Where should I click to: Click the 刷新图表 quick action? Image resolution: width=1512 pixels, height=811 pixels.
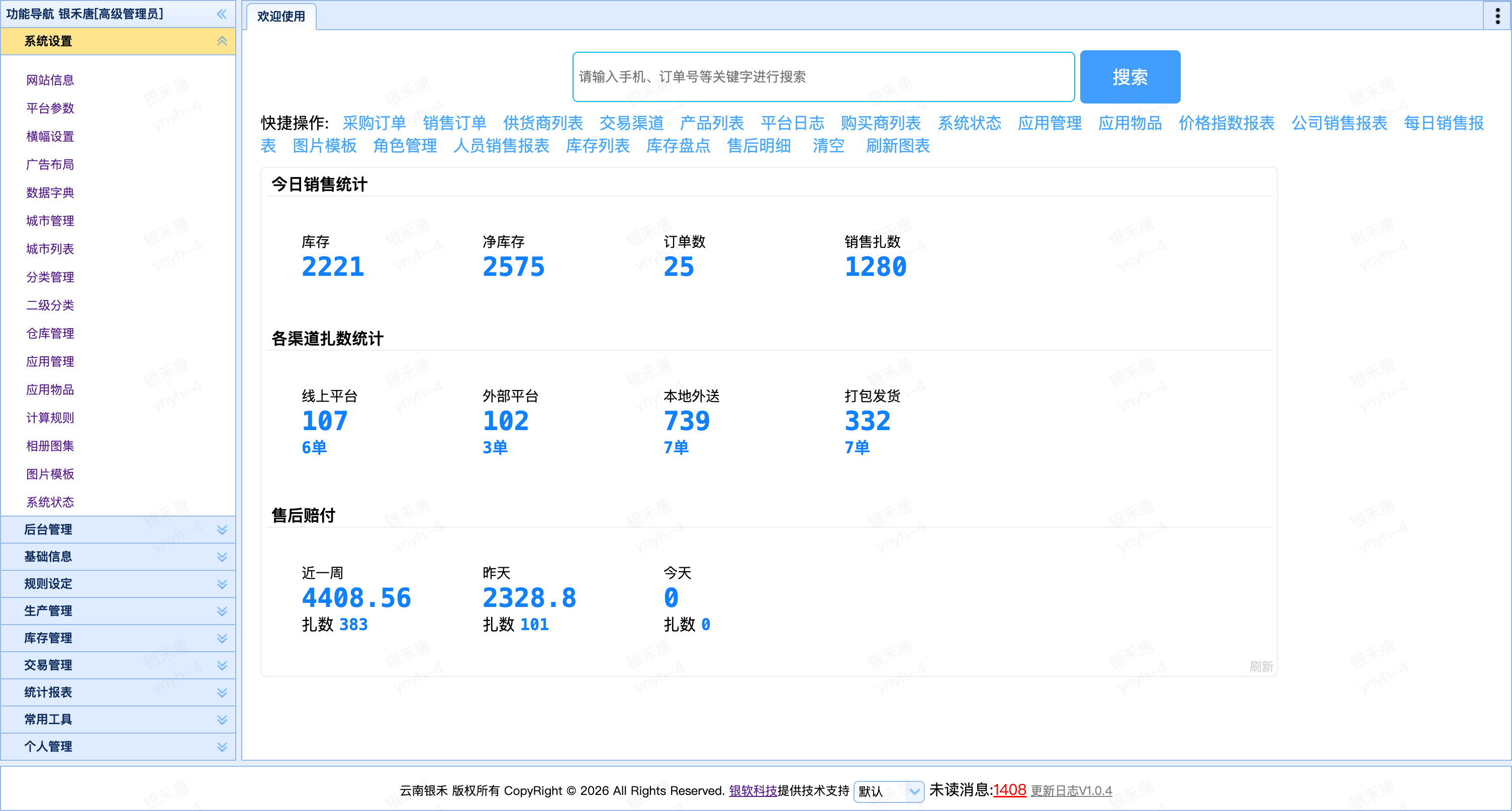pyautogui.click(x=897, y=146)
